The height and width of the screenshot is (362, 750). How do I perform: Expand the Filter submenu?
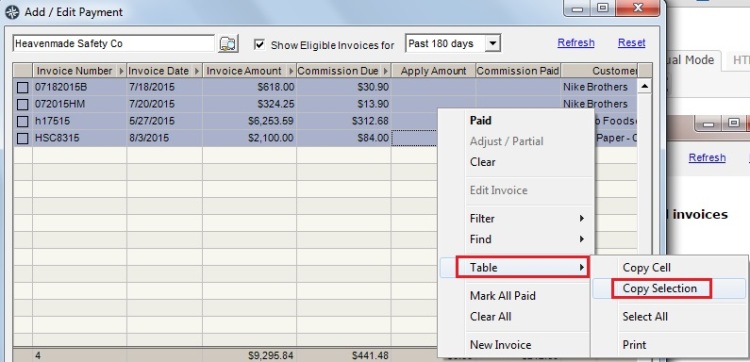click(x=516, y=219)
